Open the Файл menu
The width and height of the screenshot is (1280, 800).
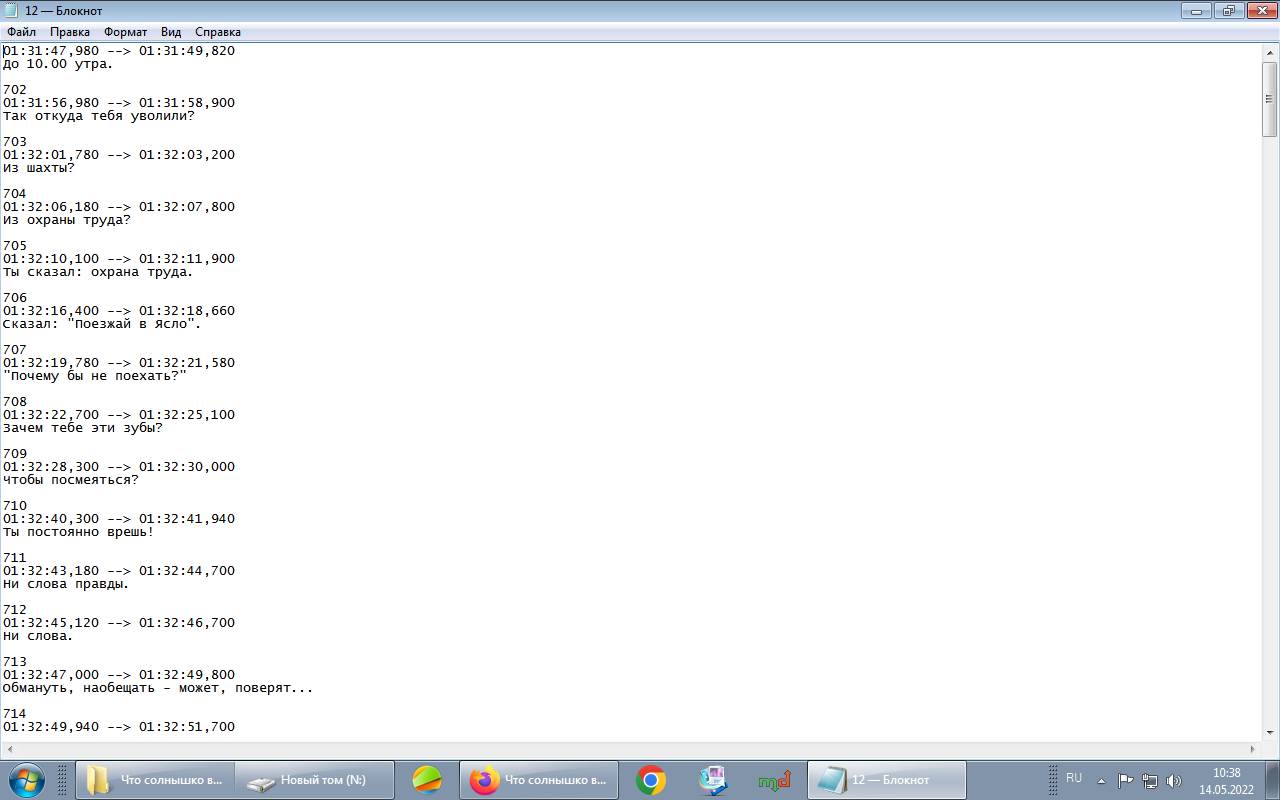[x=21, y=32]
